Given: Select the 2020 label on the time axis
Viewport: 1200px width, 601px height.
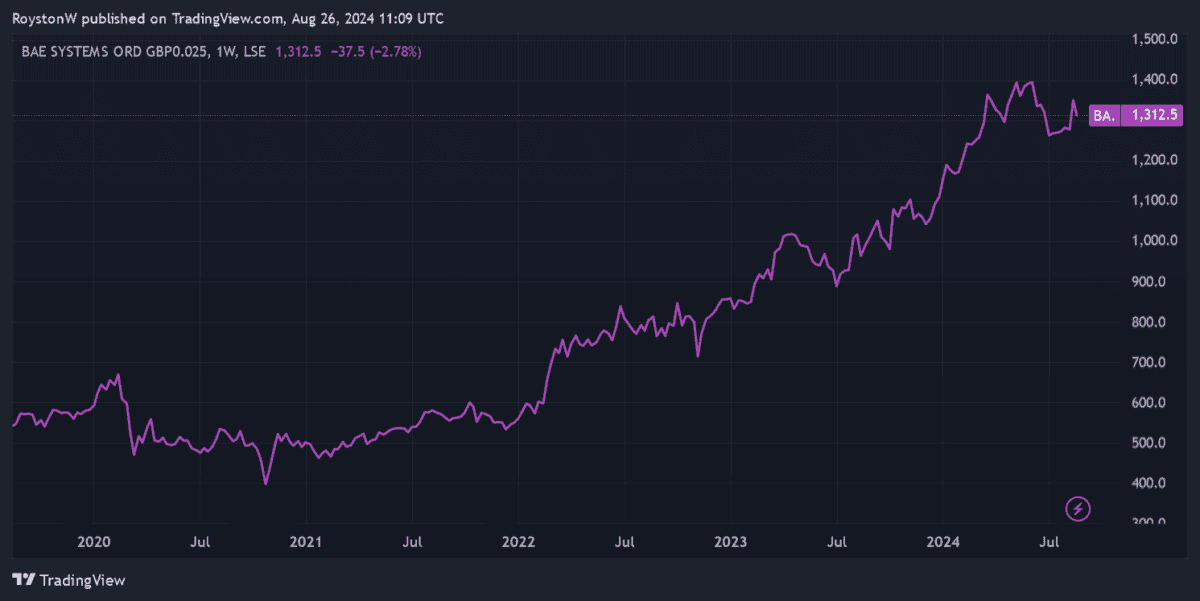Looking at the screenshot, I should coord(94,542).
